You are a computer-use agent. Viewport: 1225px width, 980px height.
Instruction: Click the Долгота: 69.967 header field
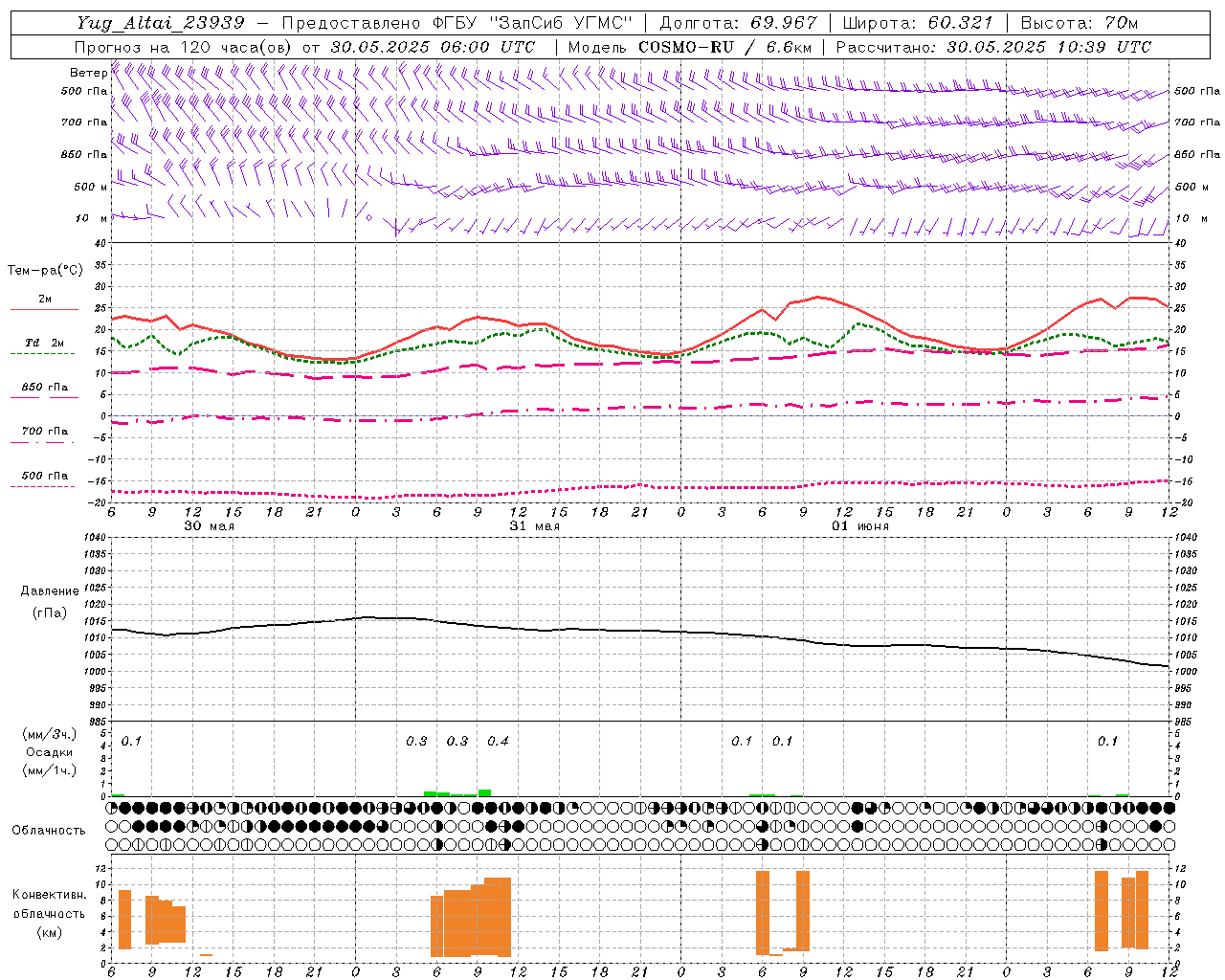738,23
